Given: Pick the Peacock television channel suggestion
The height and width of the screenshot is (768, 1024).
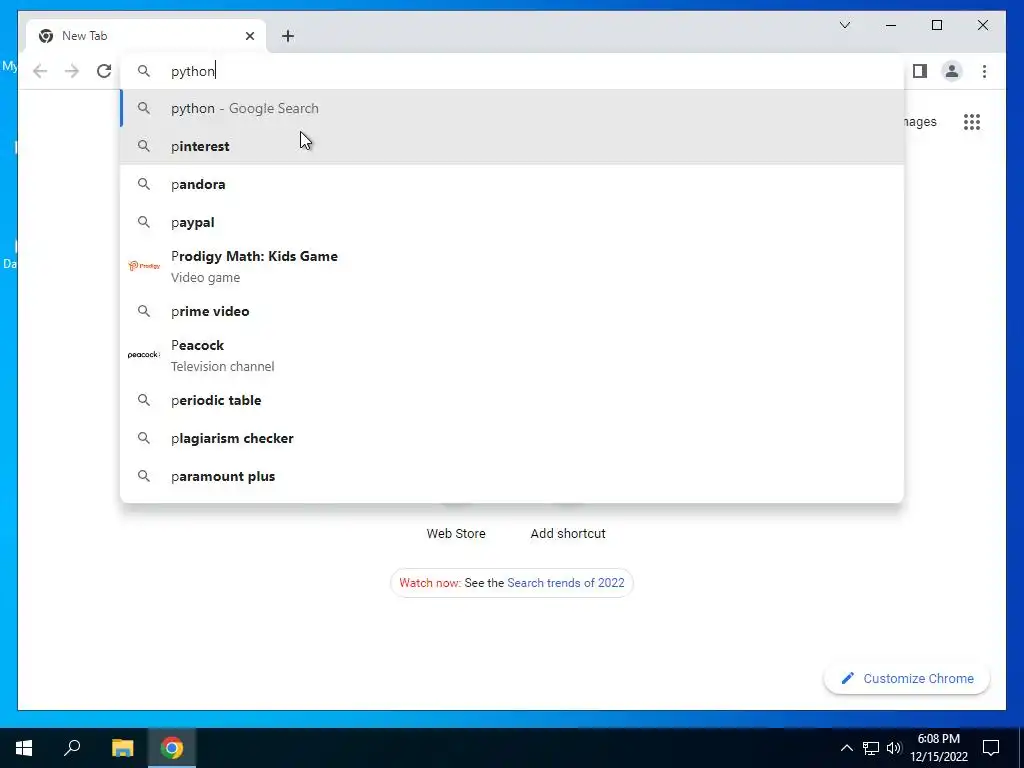Looking at the screenshot, I should 512,355.
